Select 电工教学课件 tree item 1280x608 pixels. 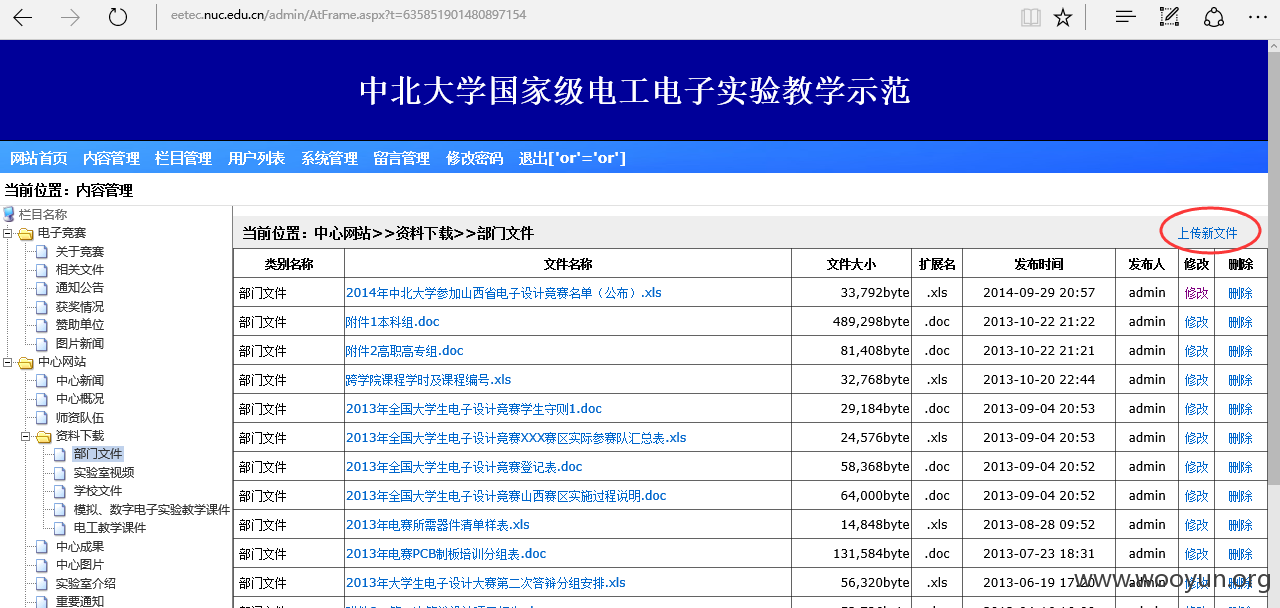point(110,528)
